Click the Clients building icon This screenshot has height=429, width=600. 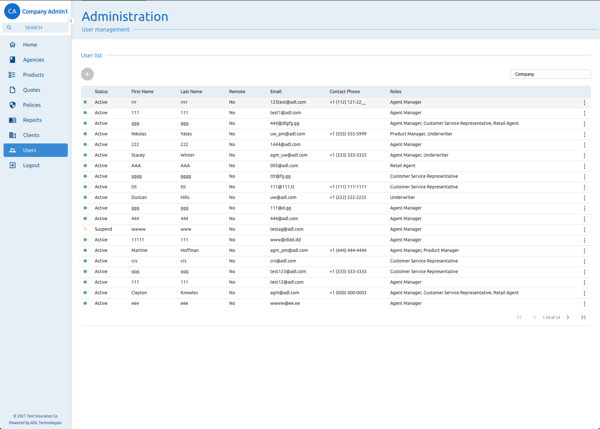click(x=13, y=135)
